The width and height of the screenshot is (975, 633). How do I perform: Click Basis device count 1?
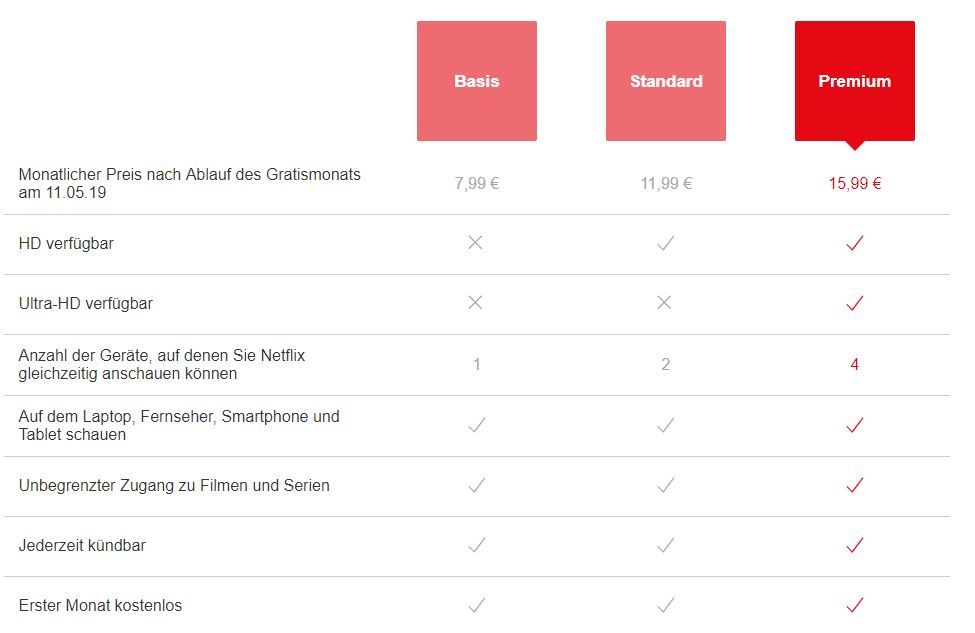click(x=477, y=364)
